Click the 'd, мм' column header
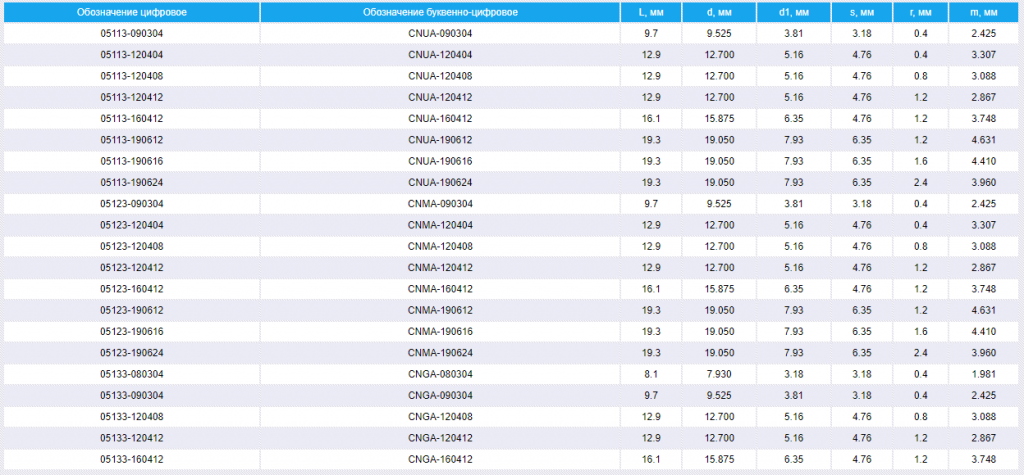 [720, 12]
